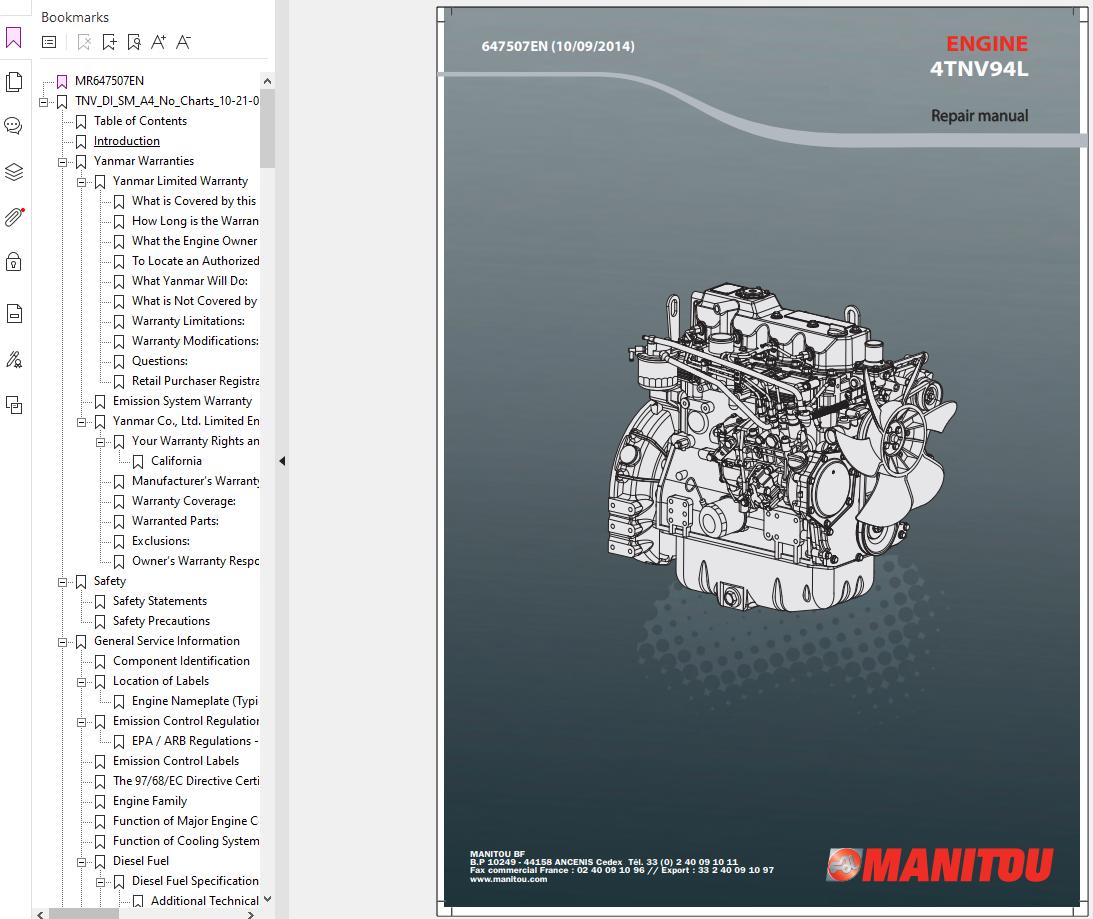The width and height of the screenshot is (1093, 919).
Task: Open Emission System Warranty bookmark
Action: click(183, 401)
